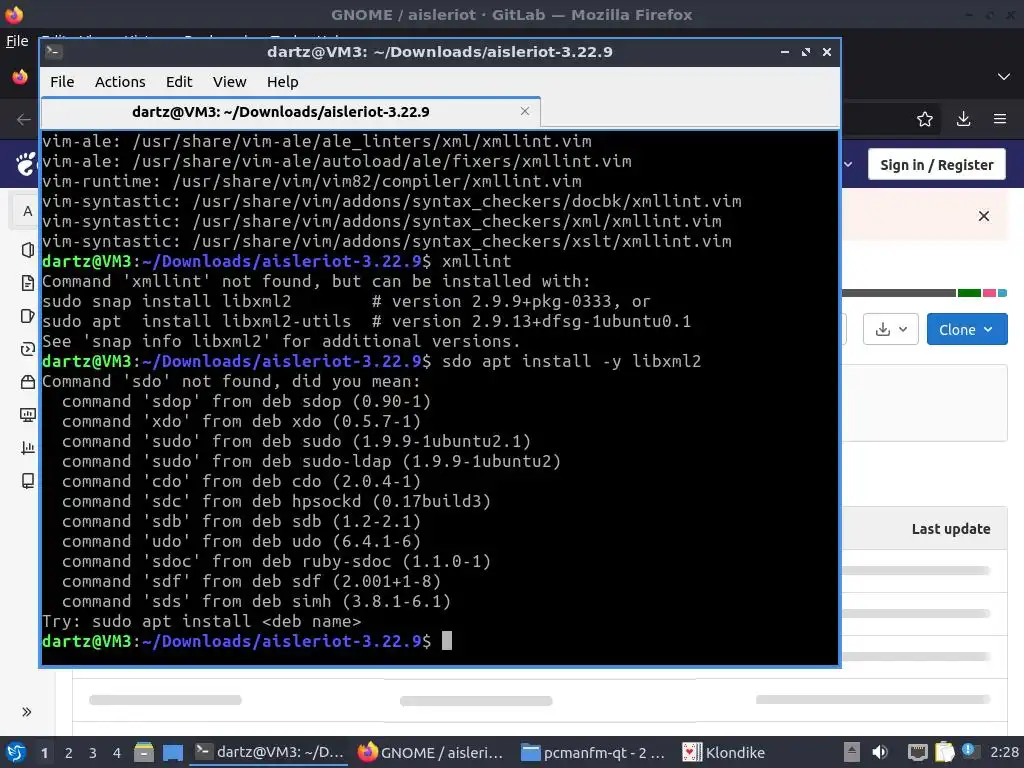This screenshot has width=1024, height=768.
Task: Switch to workspace 1
Action: click(x=44, y=753)
